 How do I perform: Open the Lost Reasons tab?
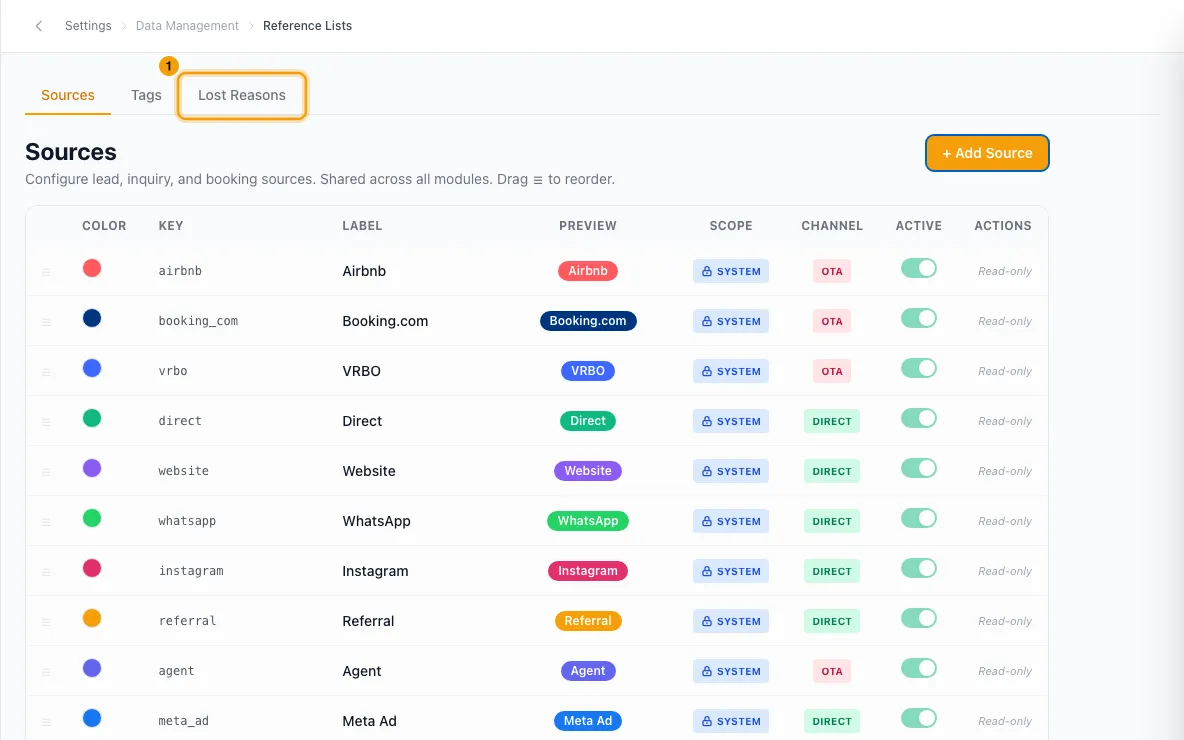[x=242, y=95]
